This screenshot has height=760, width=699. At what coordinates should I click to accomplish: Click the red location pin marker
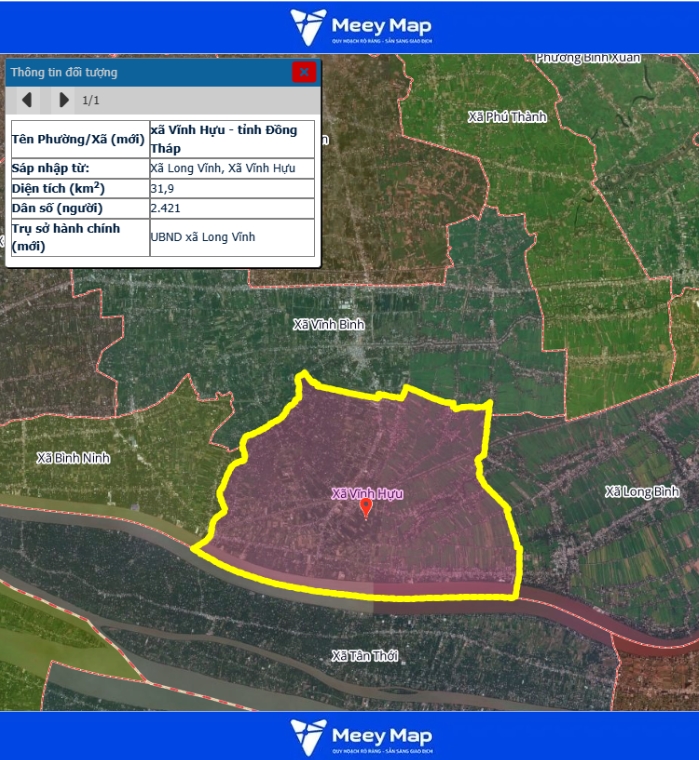[366, 508]
